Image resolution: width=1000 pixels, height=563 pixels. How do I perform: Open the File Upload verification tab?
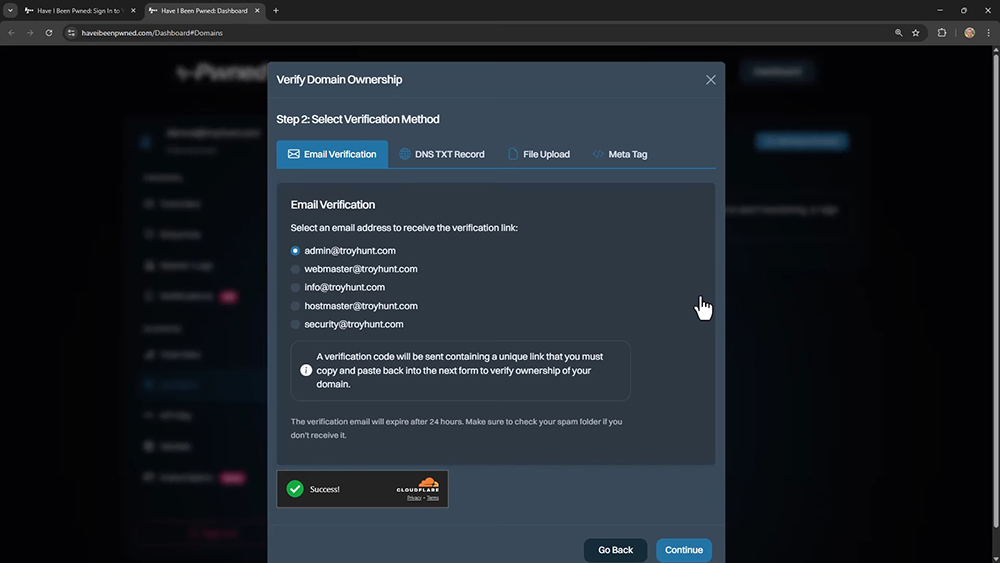539,155
